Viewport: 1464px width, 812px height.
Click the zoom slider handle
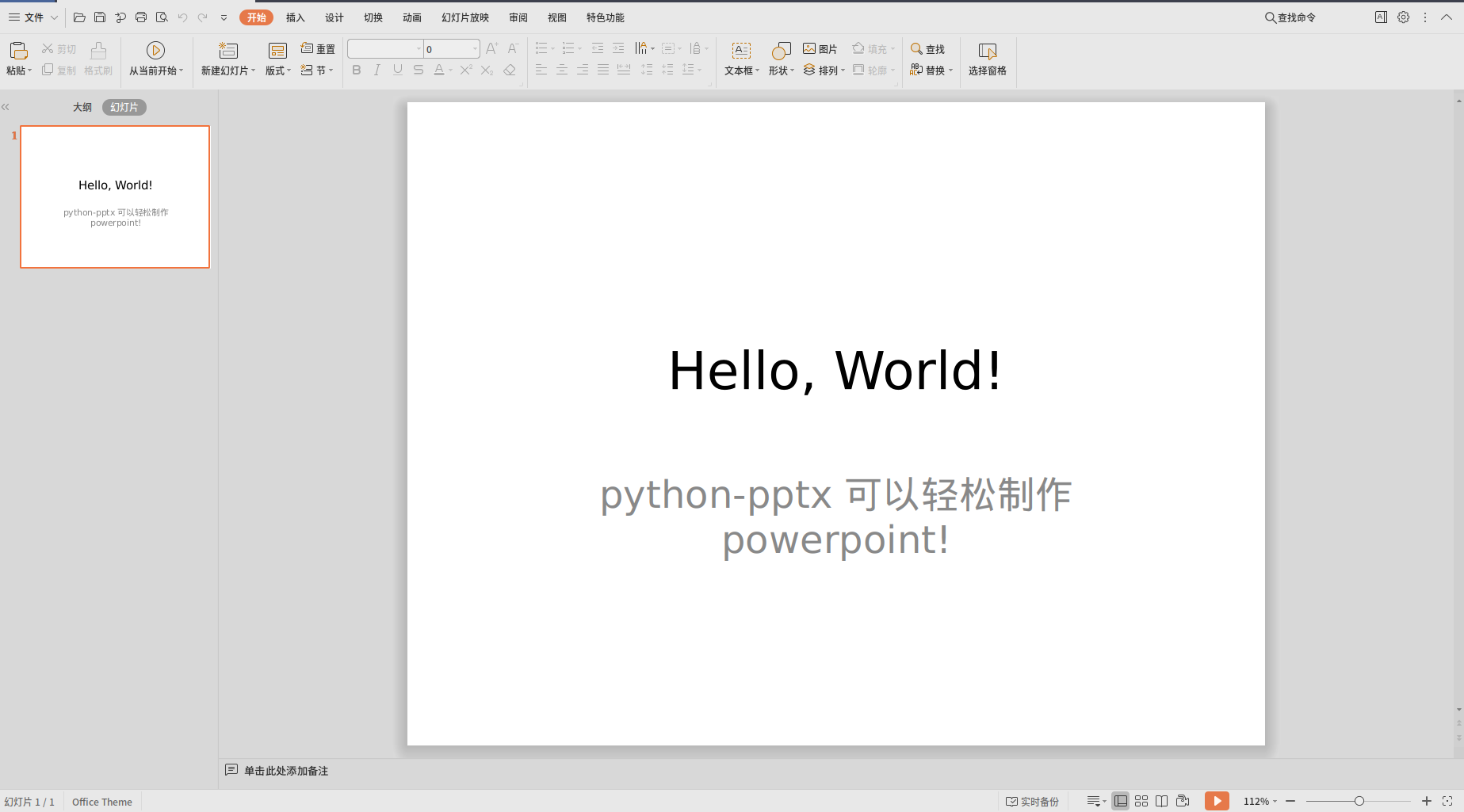(1359, 802)
